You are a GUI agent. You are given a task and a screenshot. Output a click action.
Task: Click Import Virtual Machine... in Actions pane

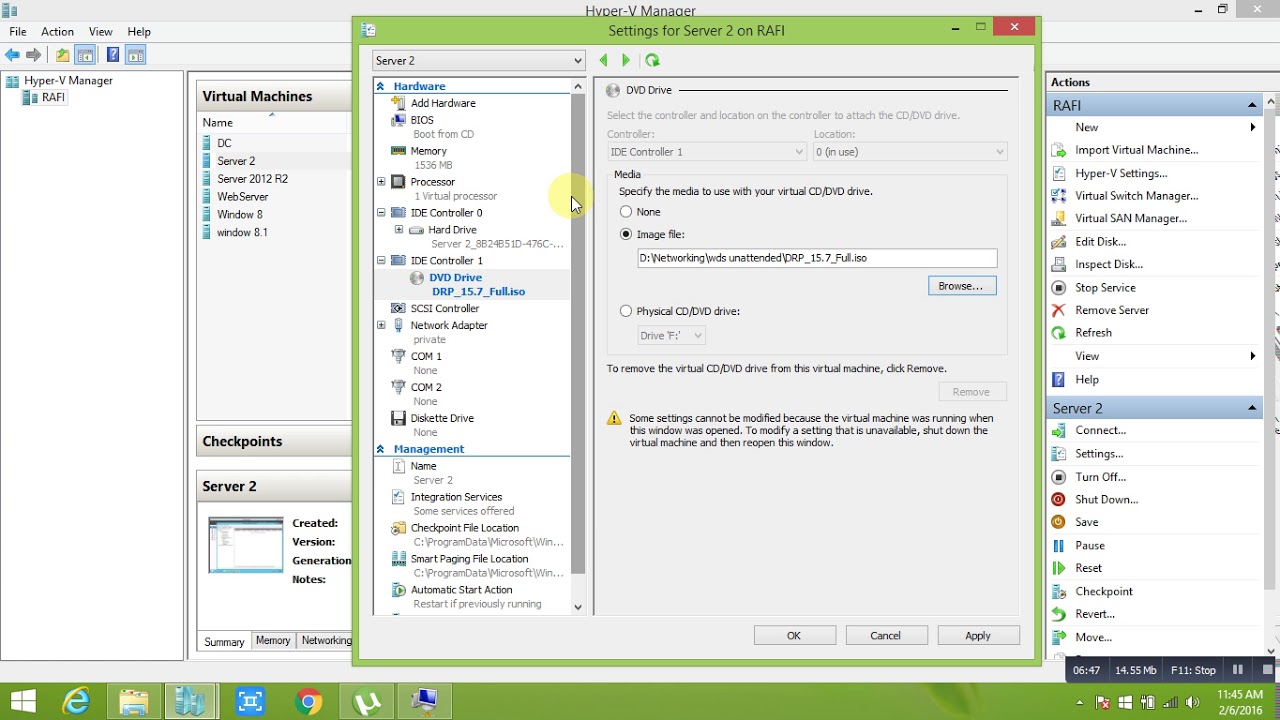tap(1136, 150)
